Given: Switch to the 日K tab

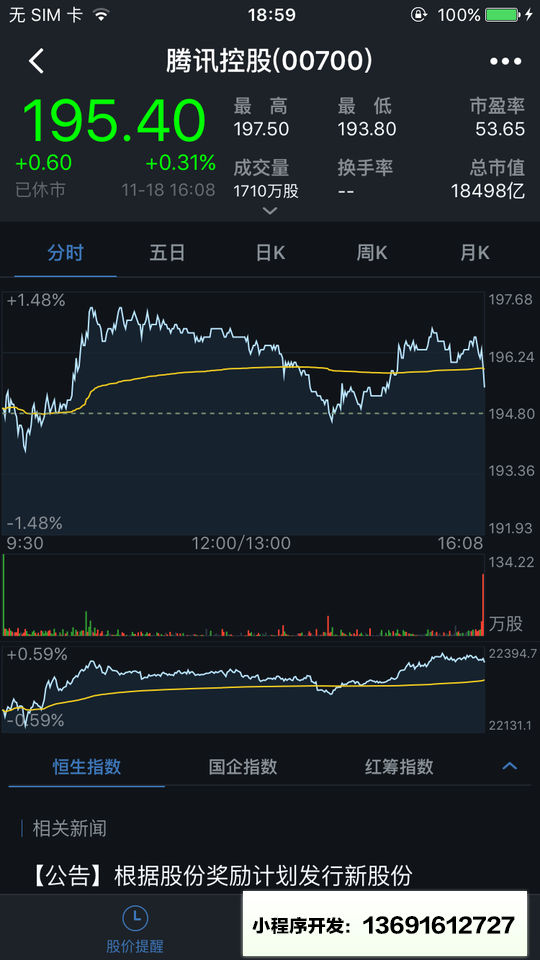Looking at the screenshot, I should [x=270, y=253].
